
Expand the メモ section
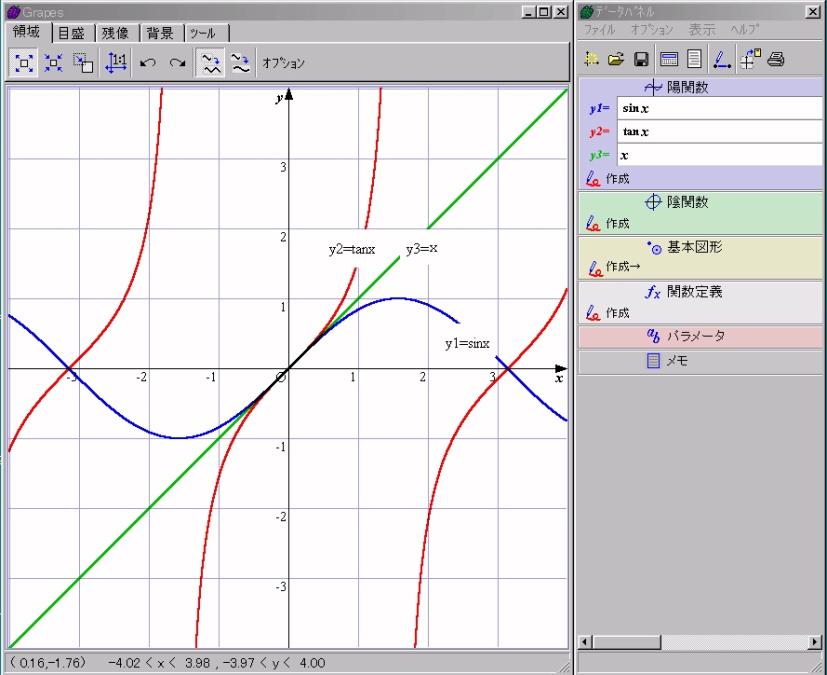click(700, 361)
